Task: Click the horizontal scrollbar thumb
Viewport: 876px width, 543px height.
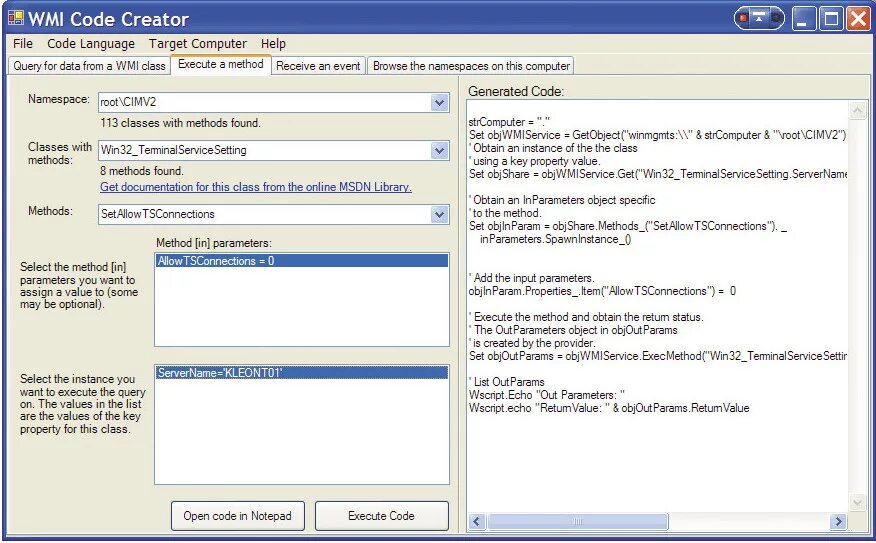Action: coord(577,521)
